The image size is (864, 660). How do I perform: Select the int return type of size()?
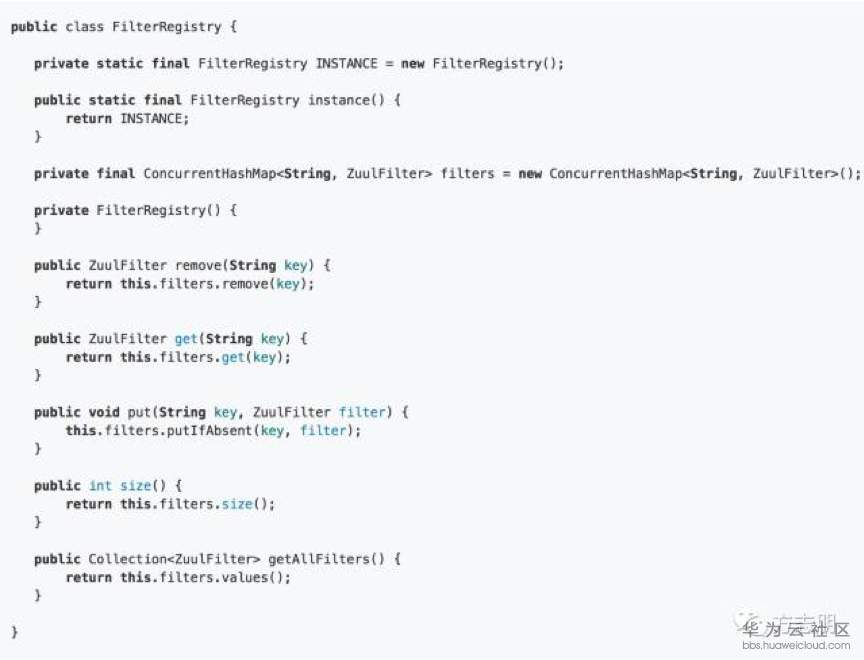pos(100,486)
